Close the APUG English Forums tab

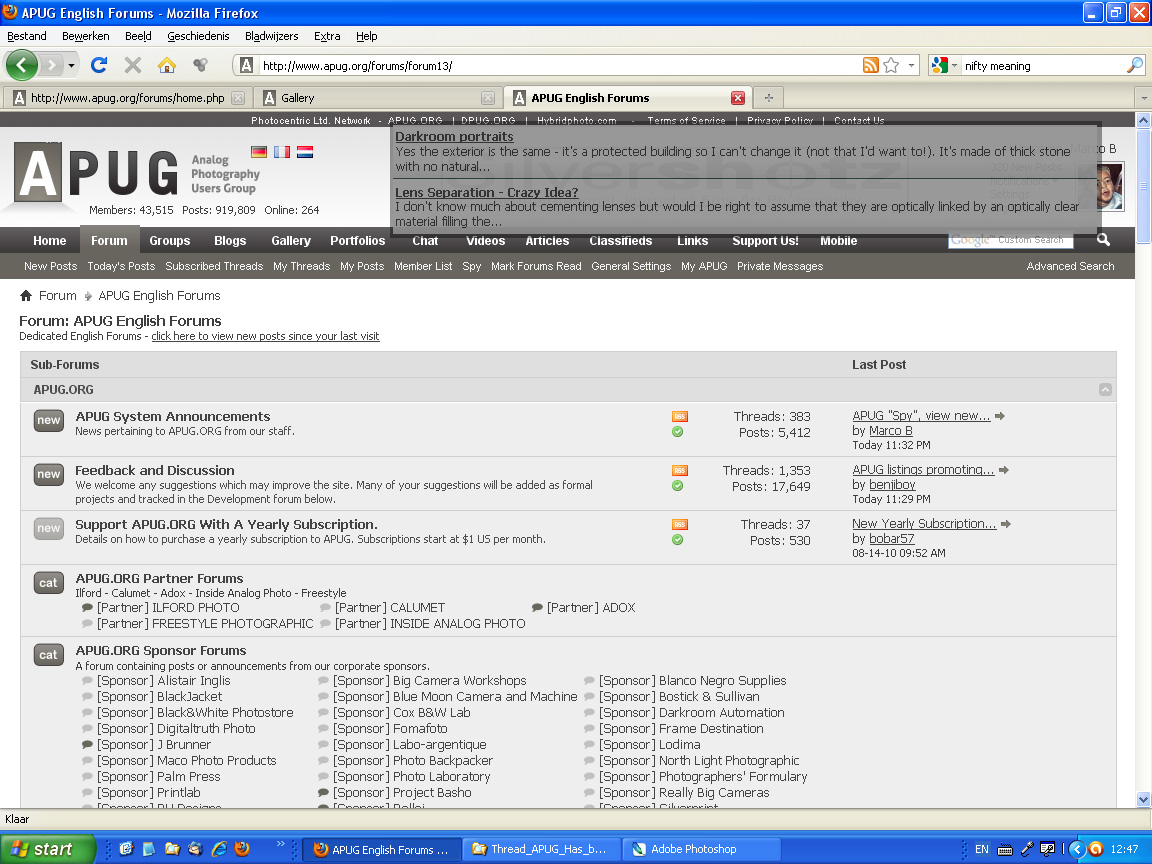[x=738, y=98]
